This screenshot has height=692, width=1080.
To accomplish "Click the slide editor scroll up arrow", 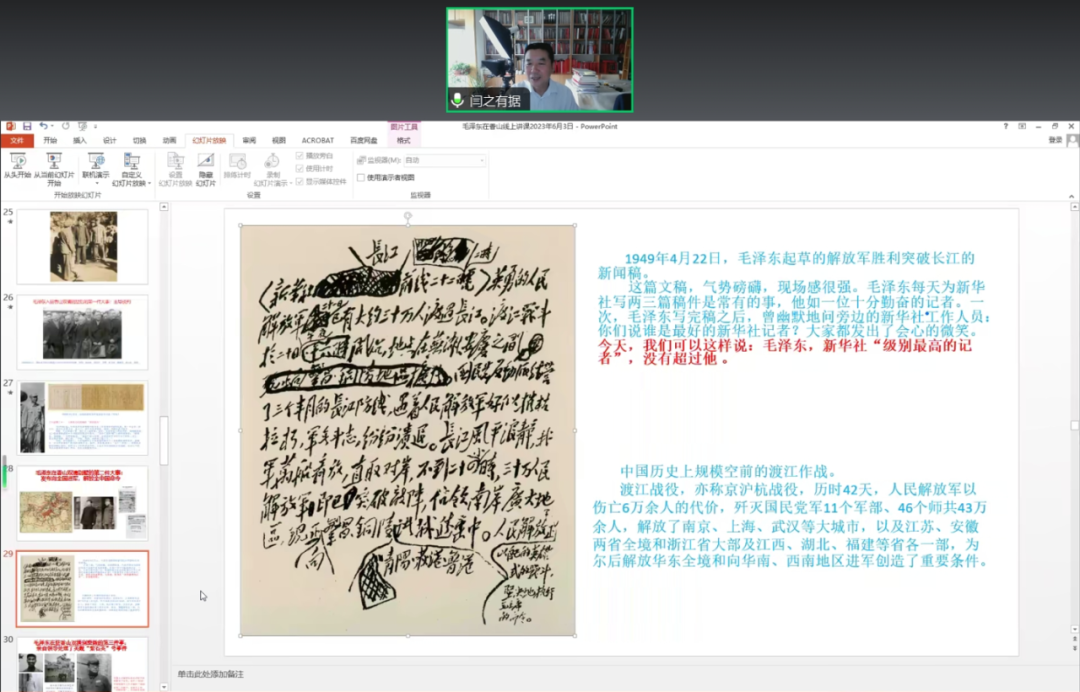I will [1074, 207].
